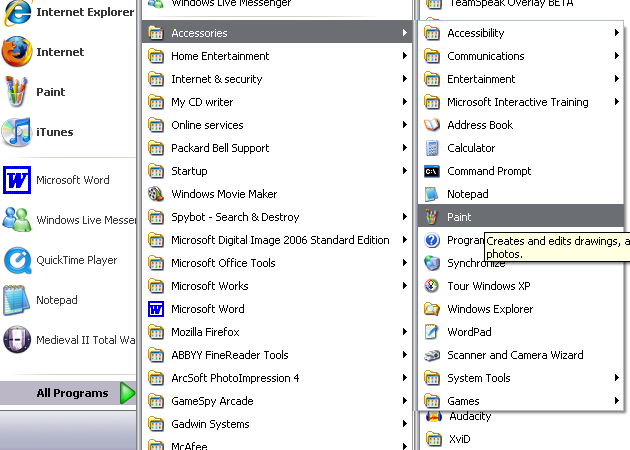Viewport: 630px width, 450px height.
Task: Expand Accessibility submenu arrow
Action: pos(616,33)
